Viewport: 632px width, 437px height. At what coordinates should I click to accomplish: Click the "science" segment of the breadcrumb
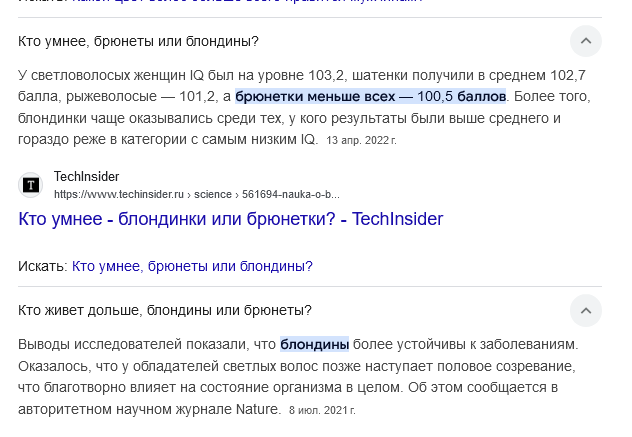[213, 194]
